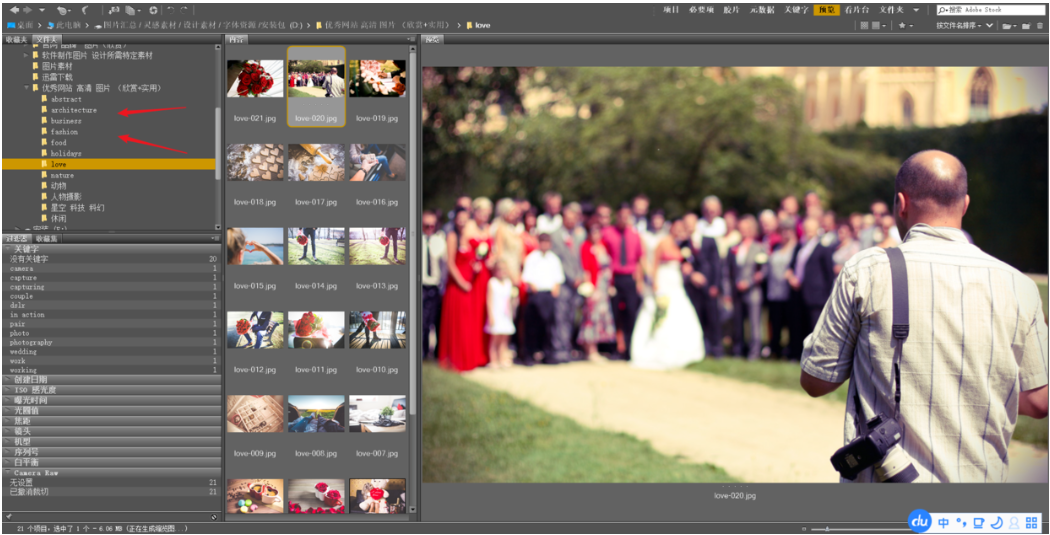This screenshot has width=1050, height=535.
Task: Select the 人物摄影 folder
Action: 67,197
